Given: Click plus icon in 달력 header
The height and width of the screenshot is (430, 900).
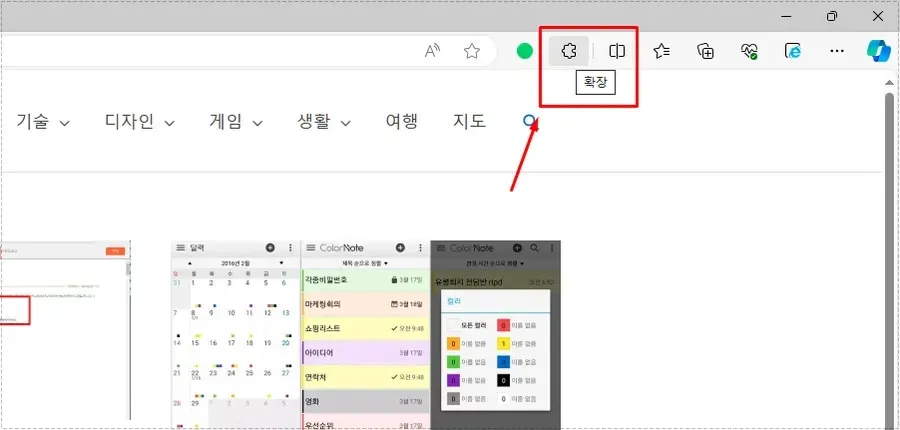Looking at the screenshot, I should (x=270, y=248).
